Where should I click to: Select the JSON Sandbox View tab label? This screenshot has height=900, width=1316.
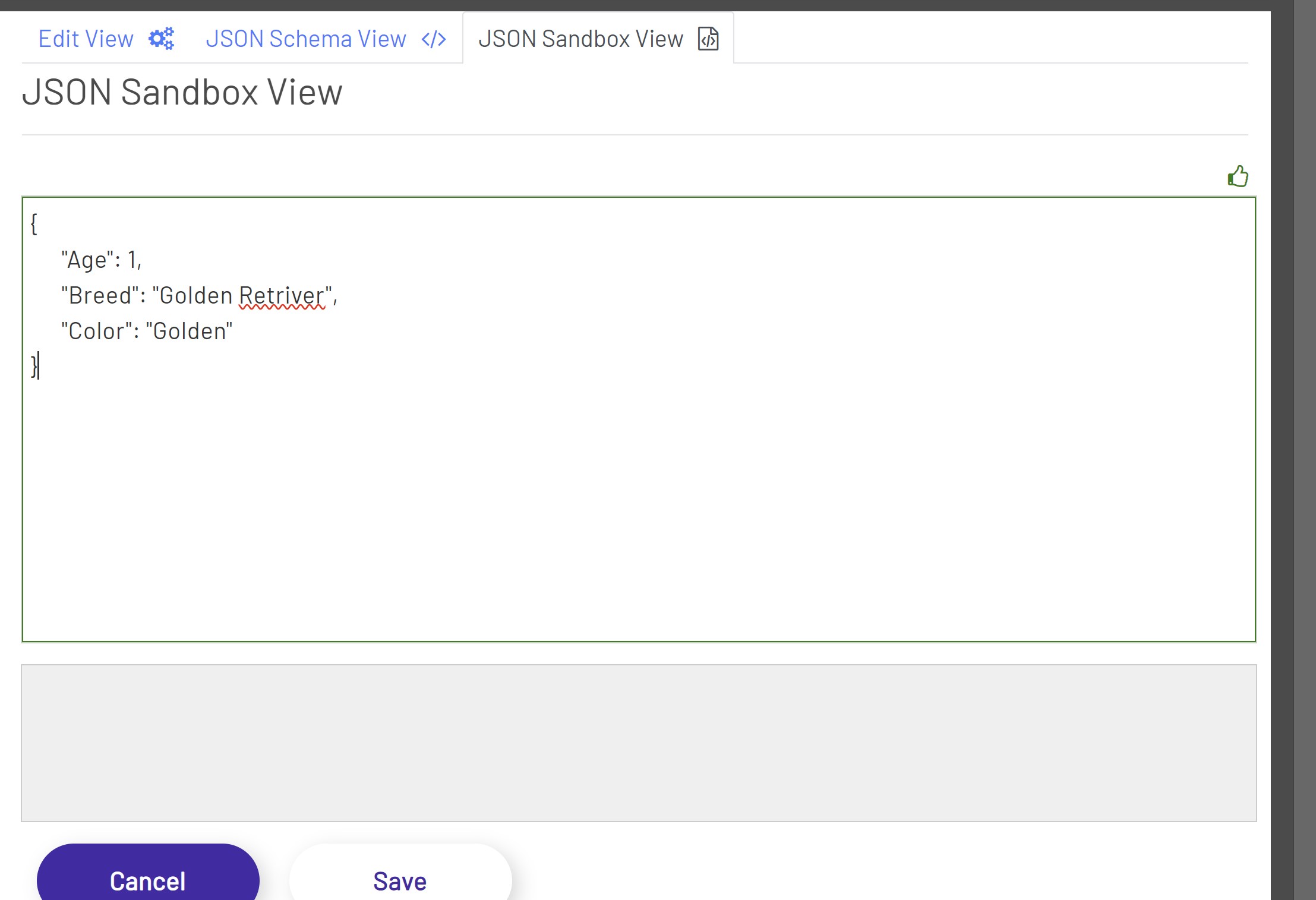[x=580, y=39]
